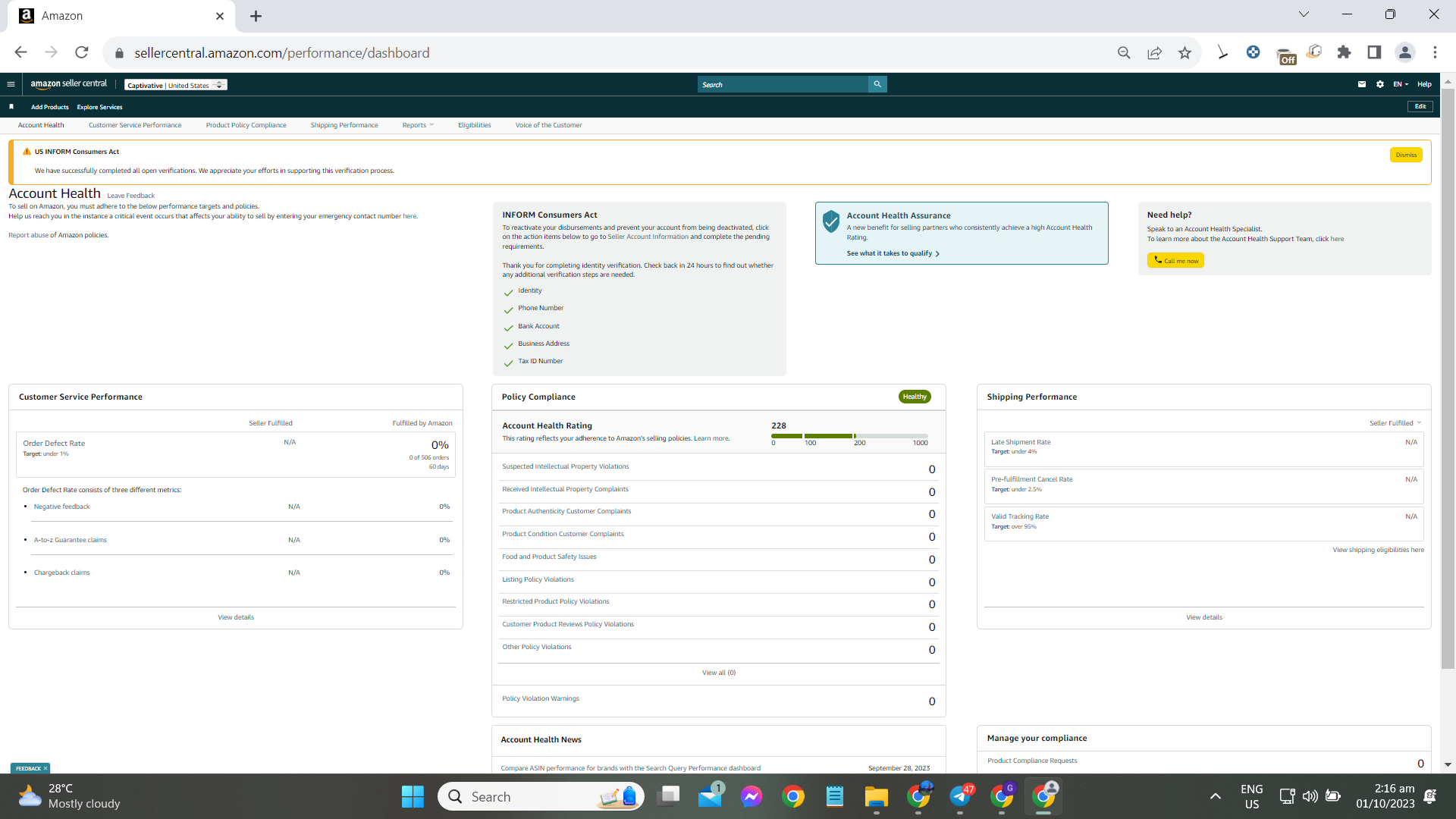Click the browser address bar URL
The height and width of the screenshot is (819, 1456).
pos(282,53)
